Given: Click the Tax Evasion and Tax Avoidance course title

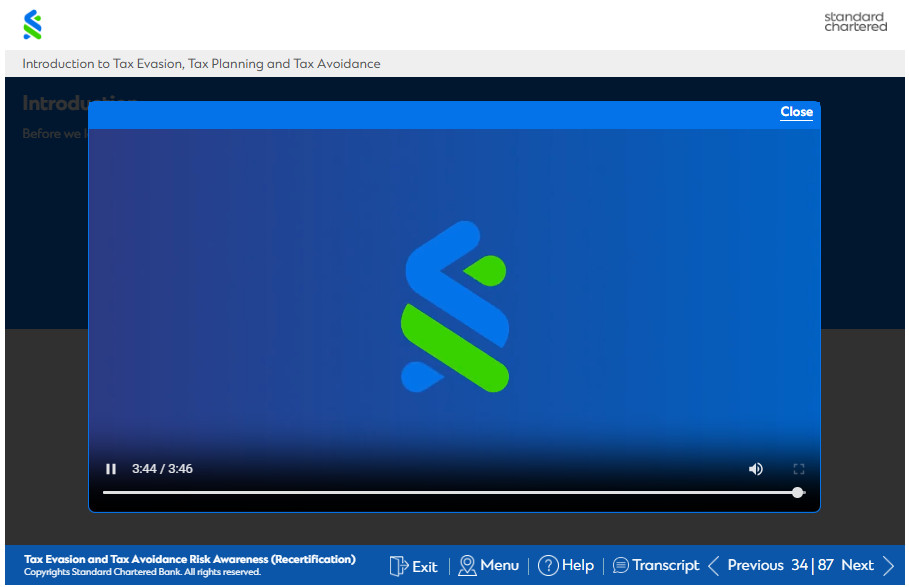Looking at the screenshot, I should click(x=190, y=559).
